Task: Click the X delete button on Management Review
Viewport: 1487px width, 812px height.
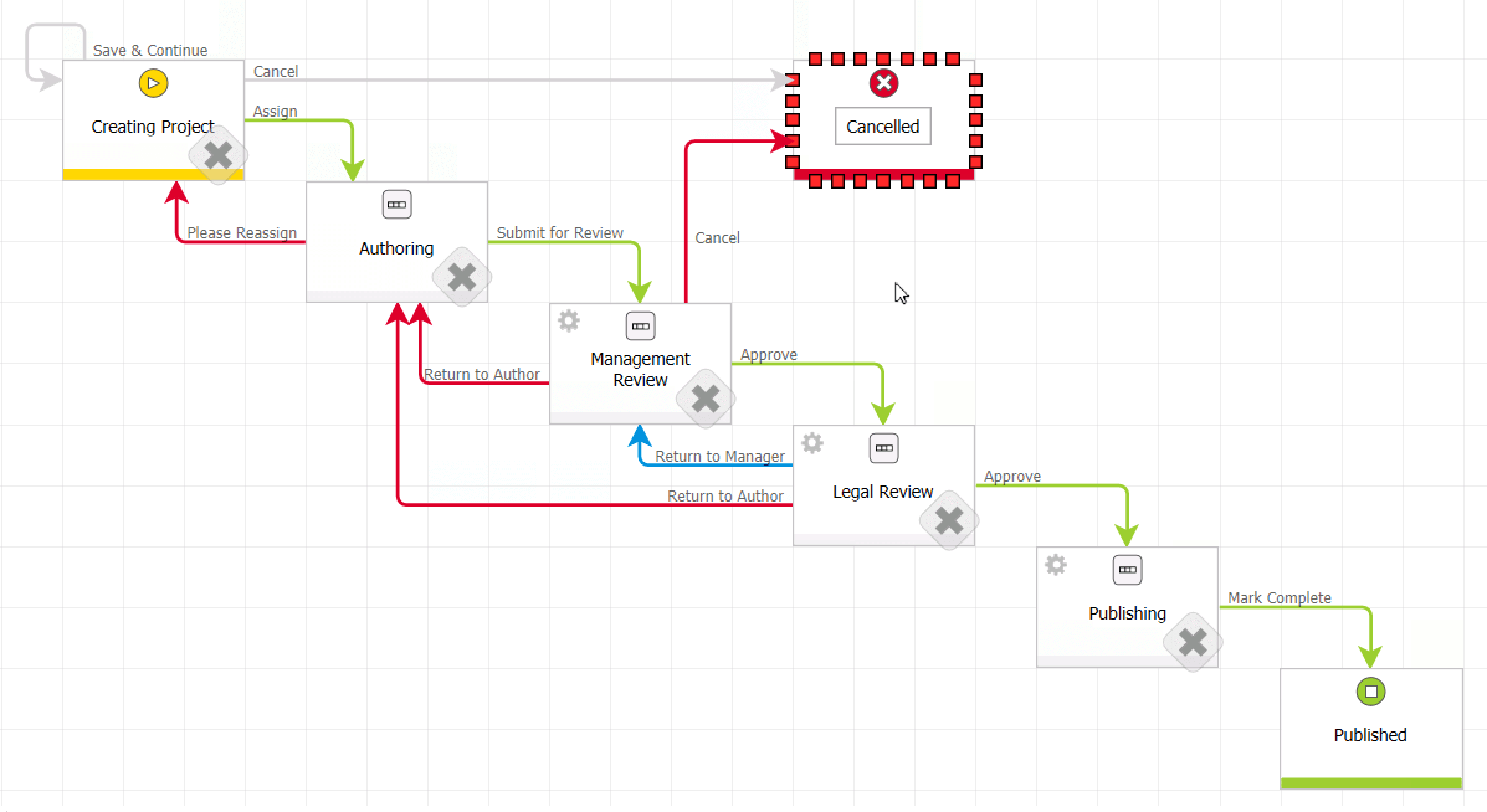Action: [705, 398]
